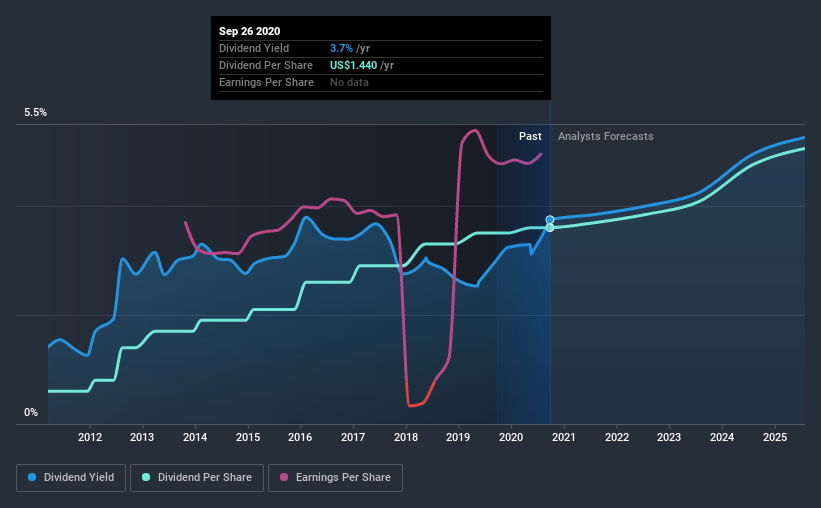
Task: Click the Sep 26 2020 tooltip date
Action: point(249,31)
